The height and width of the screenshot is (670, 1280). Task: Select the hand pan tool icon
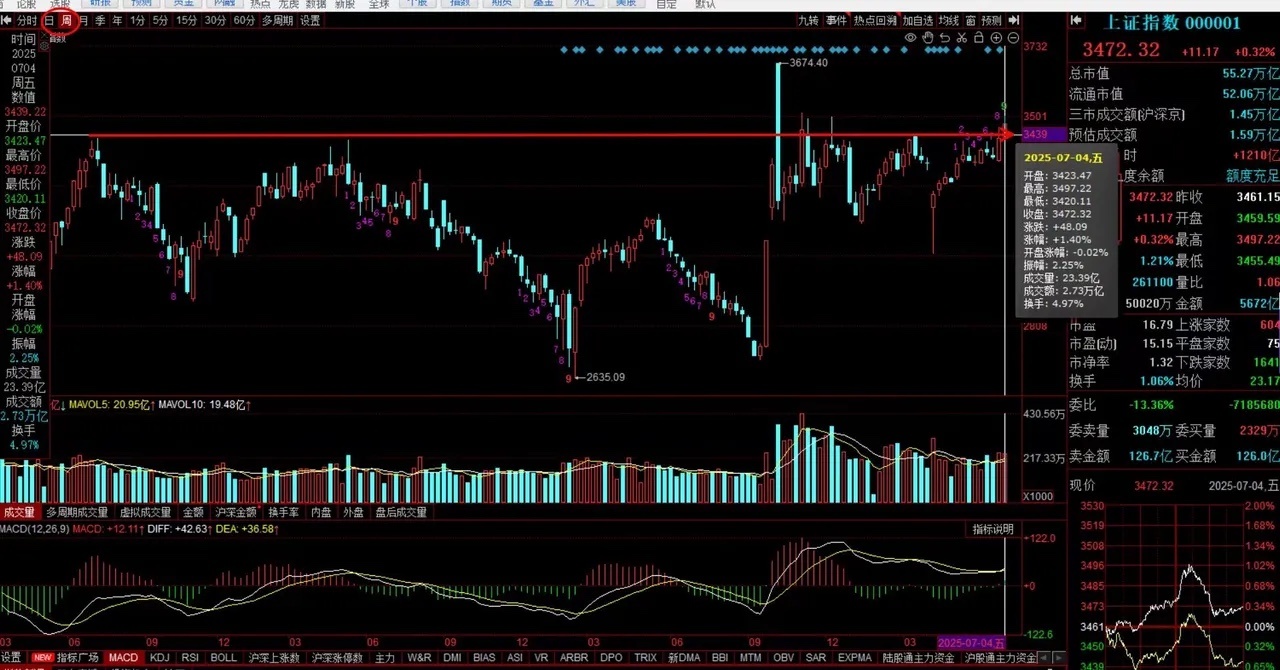pos(928,38)
